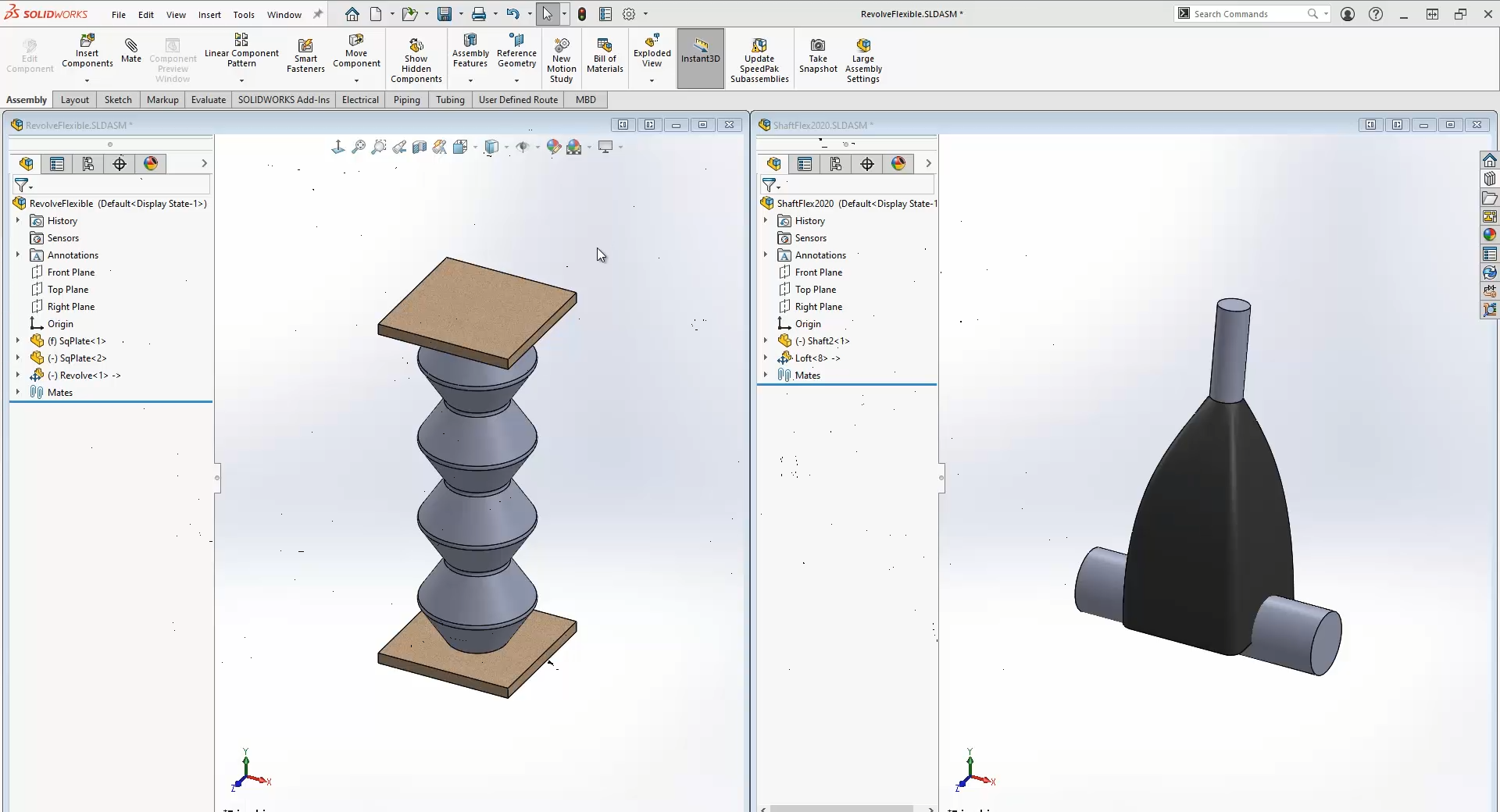Open the Reference Geometry tool
Screen dimensions: 1500x812
click(516, 52)
